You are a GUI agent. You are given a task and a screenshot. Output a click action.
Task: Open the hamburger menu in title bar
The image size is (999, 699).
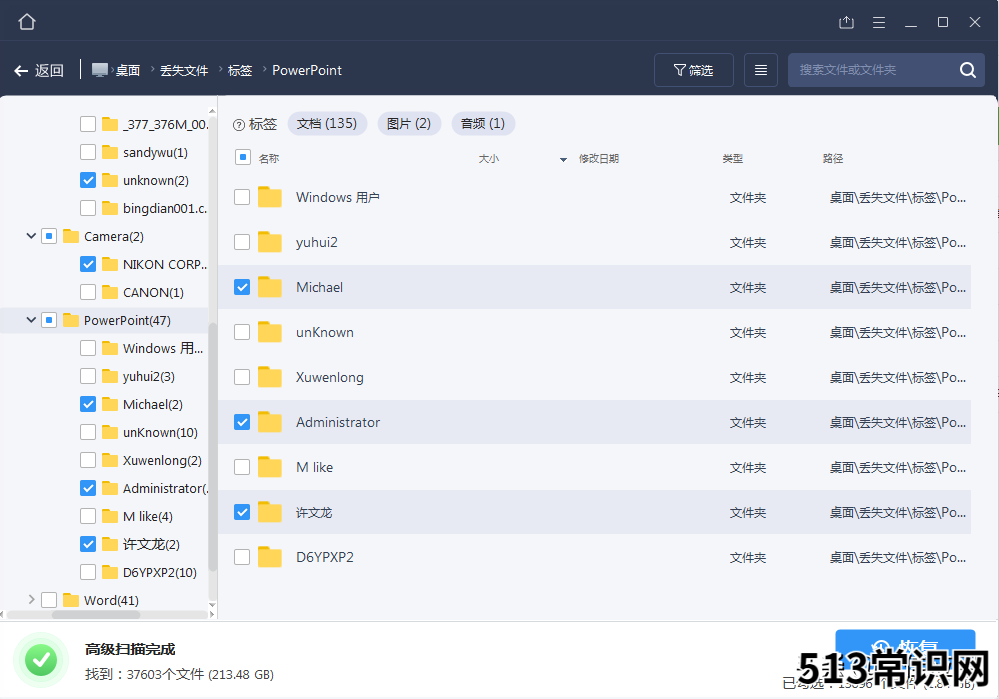click(x=879, y=22)
